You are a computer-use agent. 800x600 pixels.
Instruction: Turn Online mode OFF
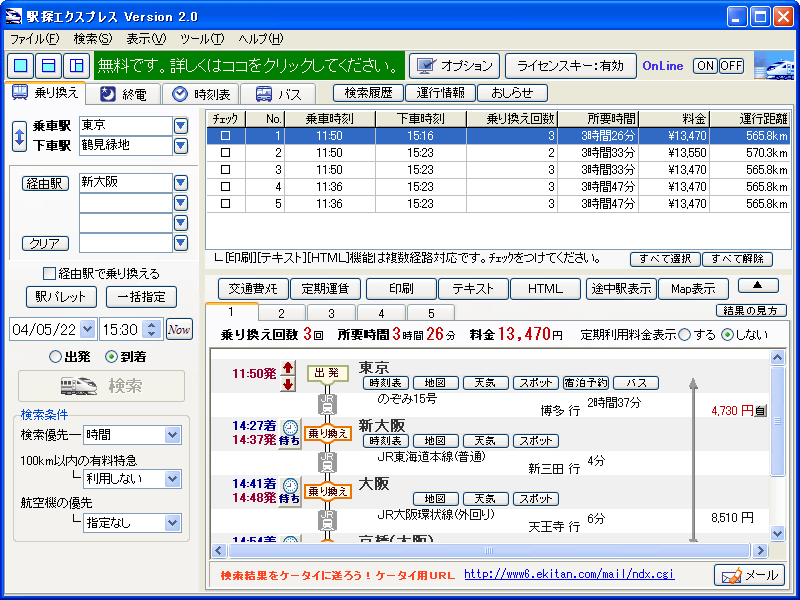731,66
